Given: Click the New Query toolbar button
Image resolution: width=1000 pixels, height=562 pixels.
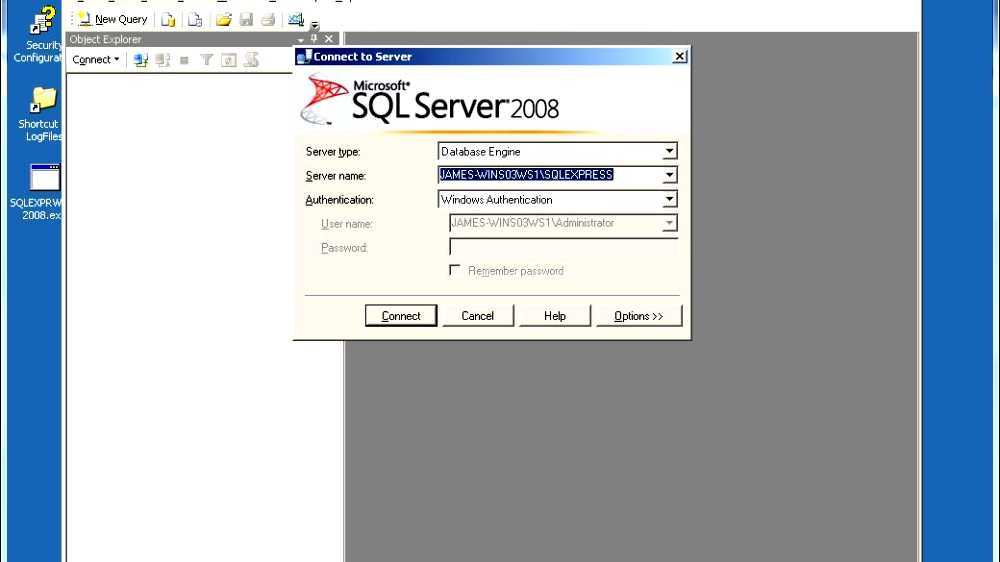Looking at the screenshot, I should (113, 20).
